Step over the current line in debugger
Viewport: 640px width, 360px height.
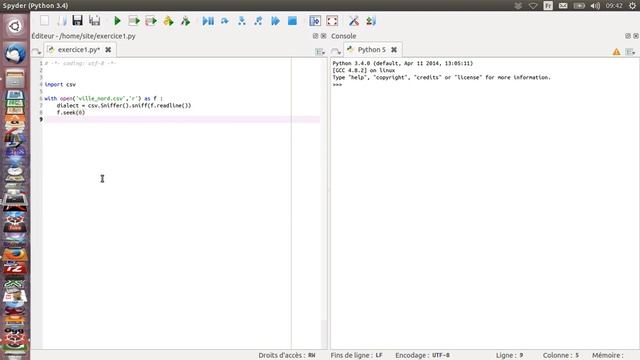[x=225, y=21]
